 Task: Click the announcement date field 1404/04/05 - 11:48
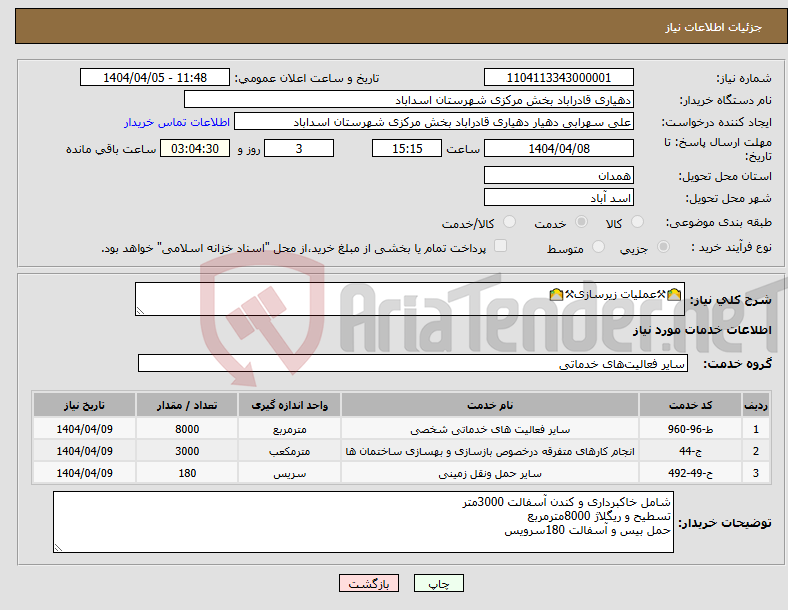point(155,78)
